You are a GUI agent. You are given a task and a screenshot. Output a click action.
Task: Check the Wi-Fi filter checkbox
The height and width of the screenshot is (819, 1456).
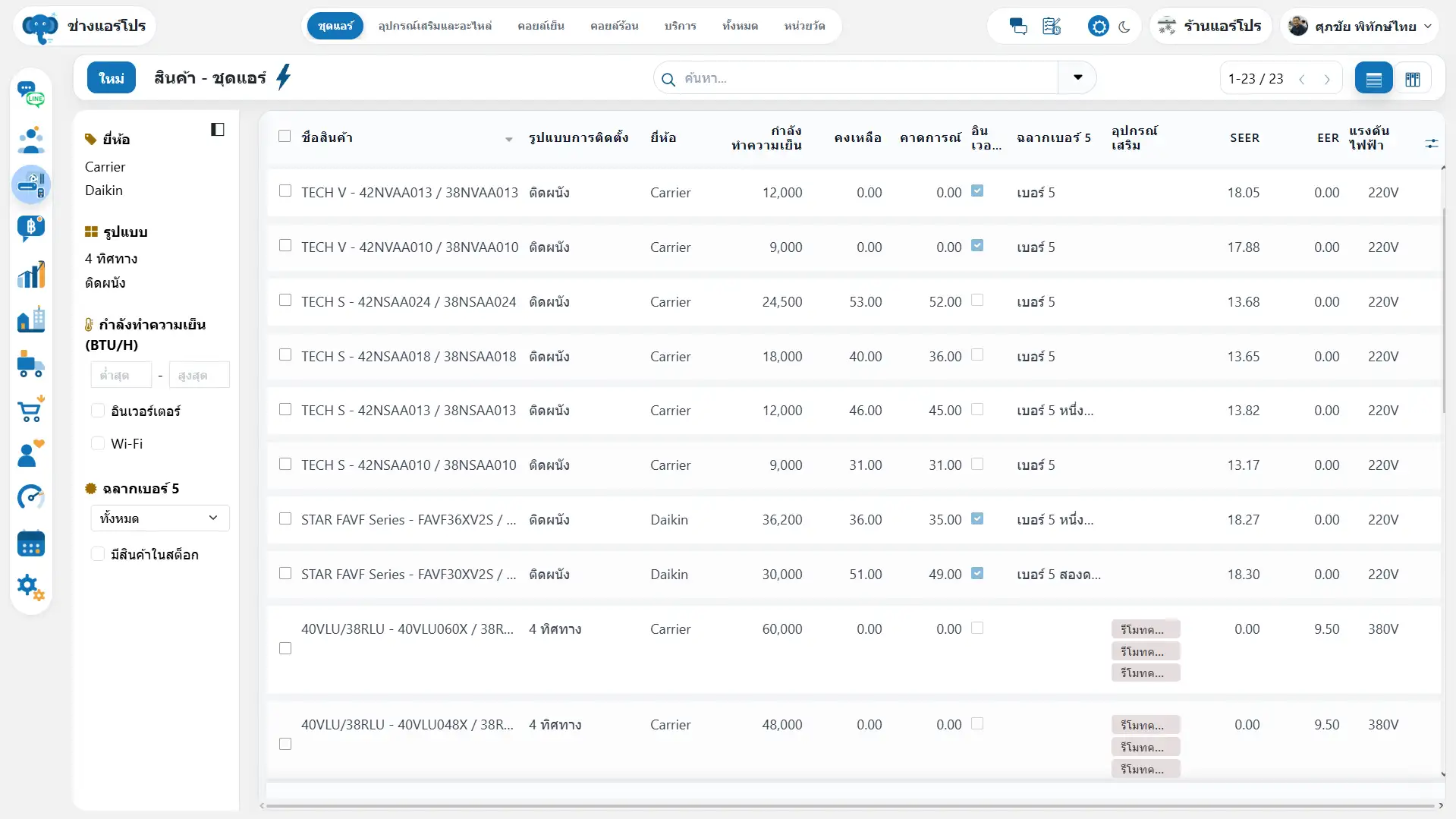click(x=98, y=443)
